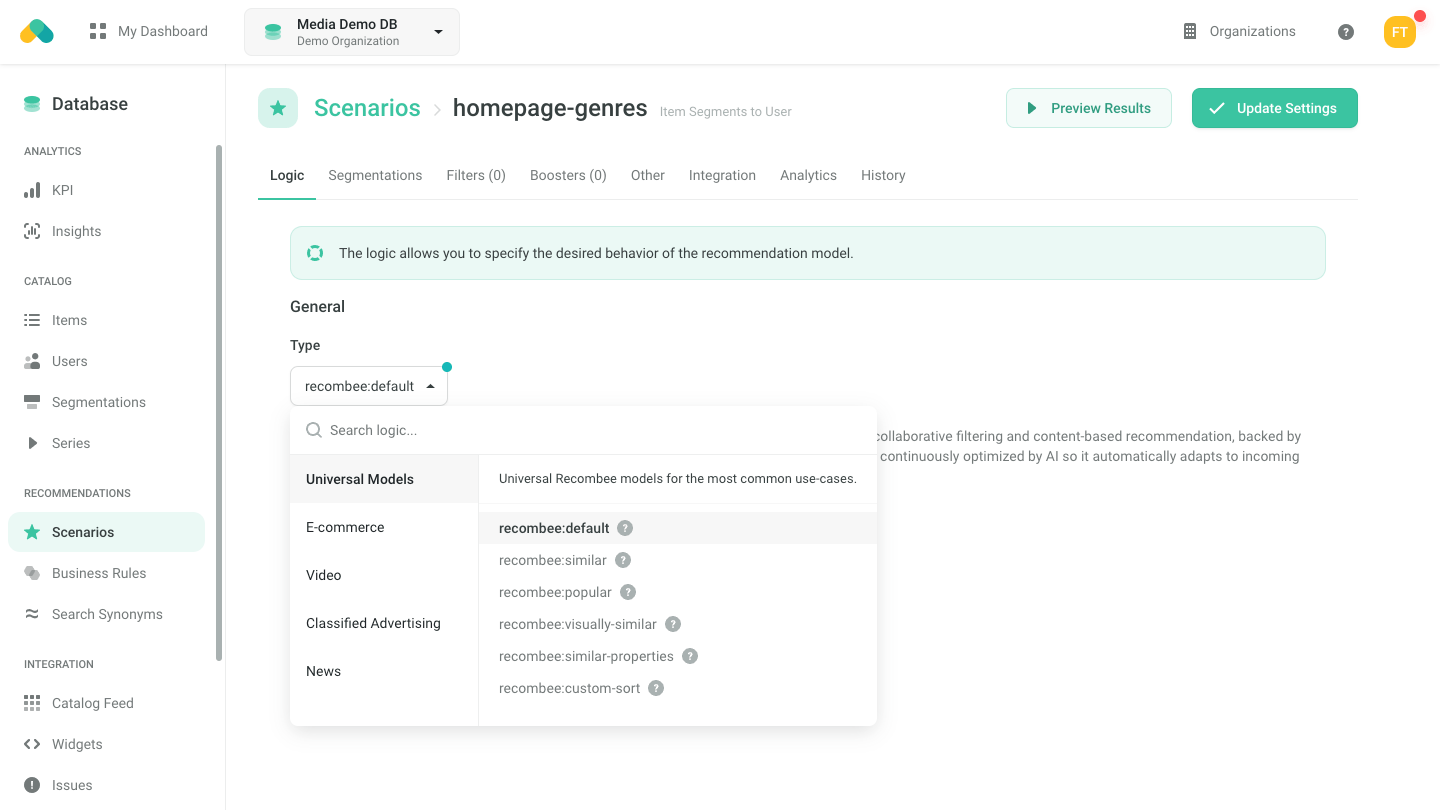Click the Scenarios star icon in sidebar
Screen dimensions: 1440x810
tap(32, 532)
